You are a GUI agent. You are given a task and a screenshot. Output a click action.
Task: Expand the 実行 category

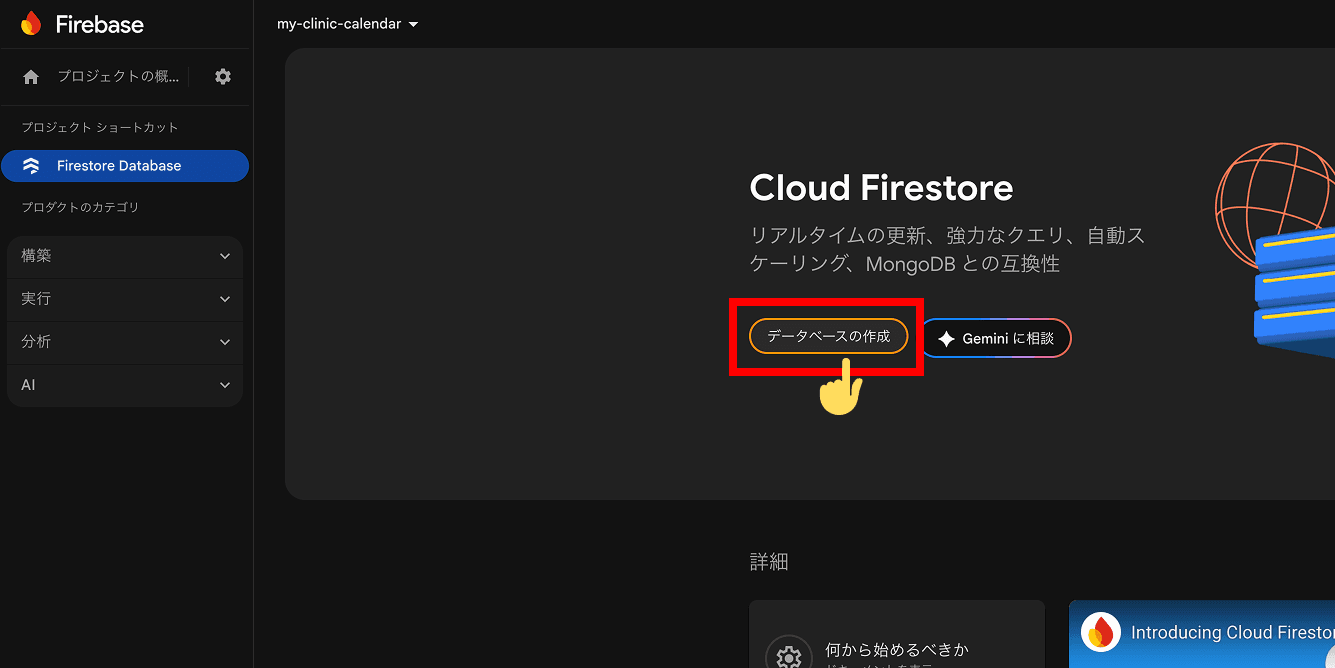[x=125, y=299]
